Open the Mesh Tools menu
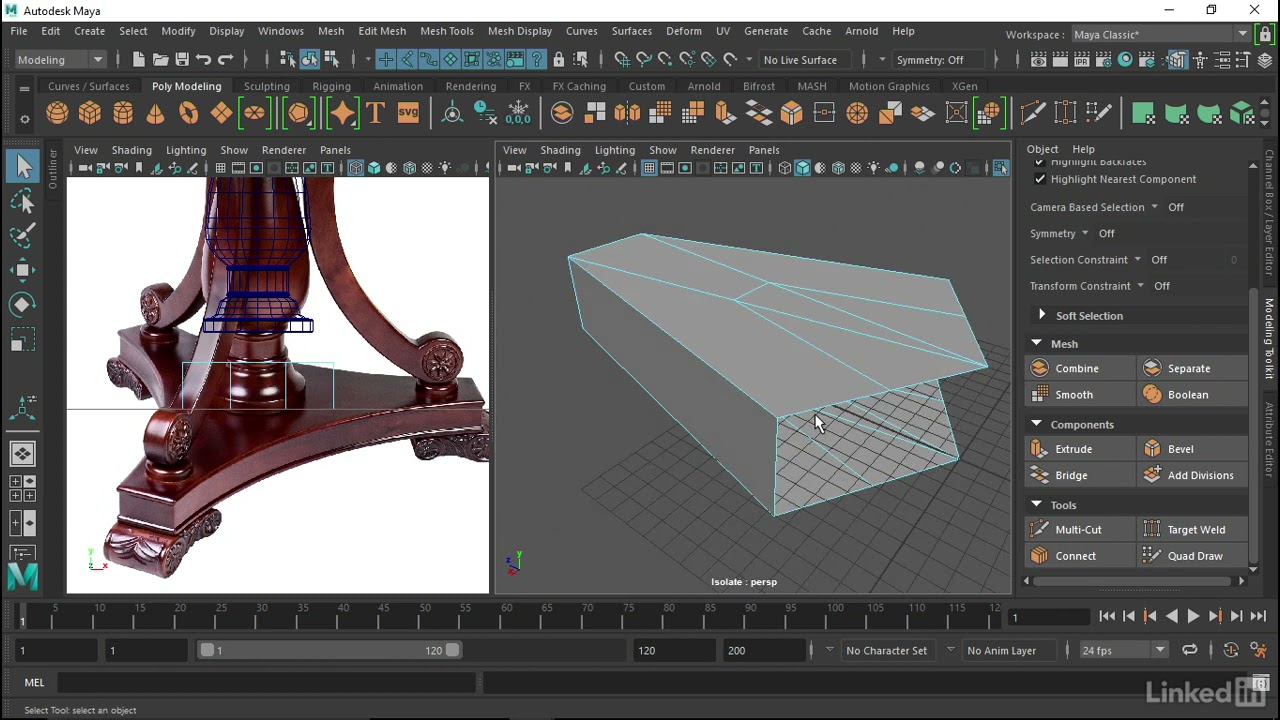1280x720 pixels. pos(446,31)
